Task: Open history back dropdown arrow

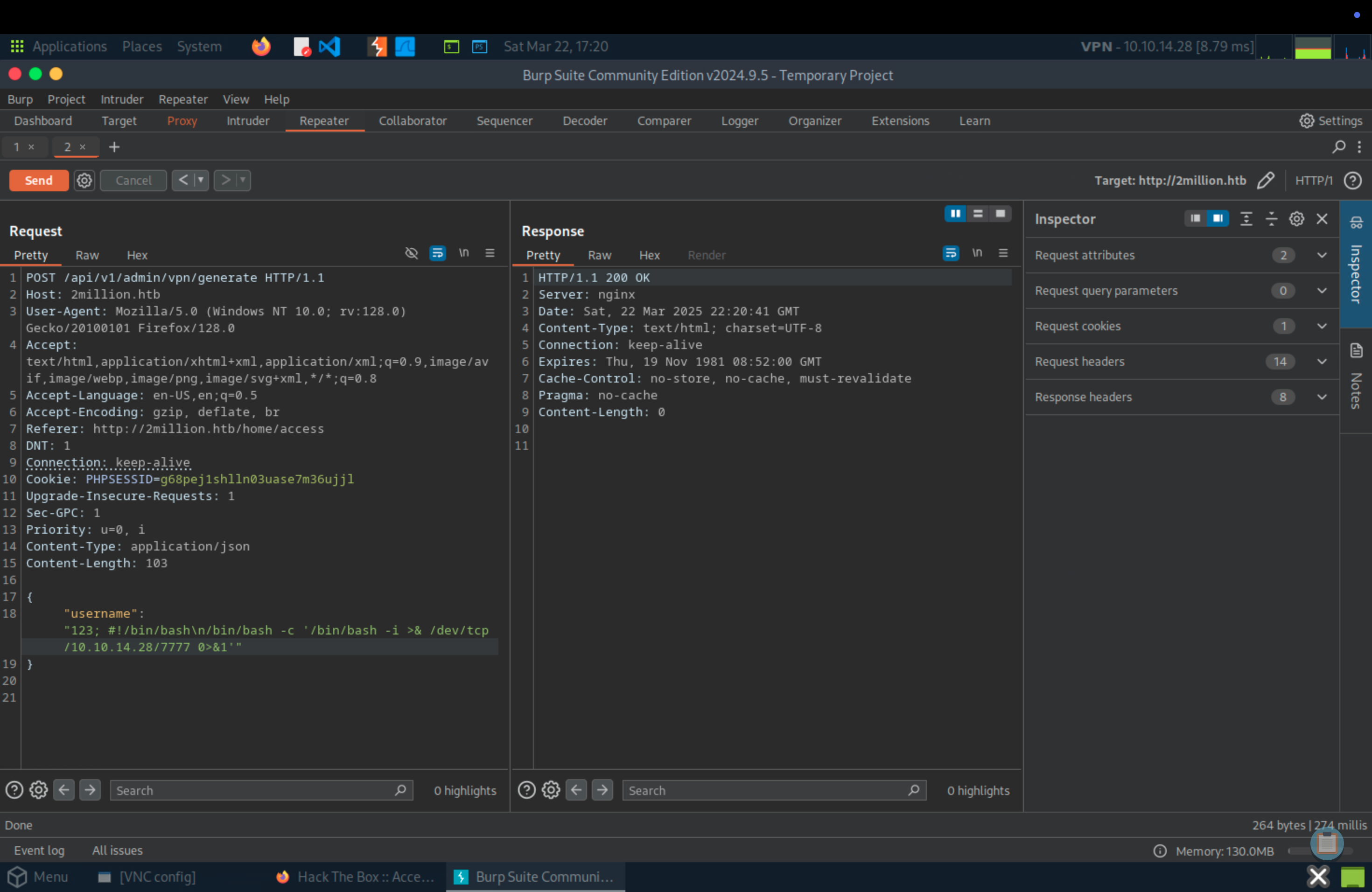Action: [201, 181]
